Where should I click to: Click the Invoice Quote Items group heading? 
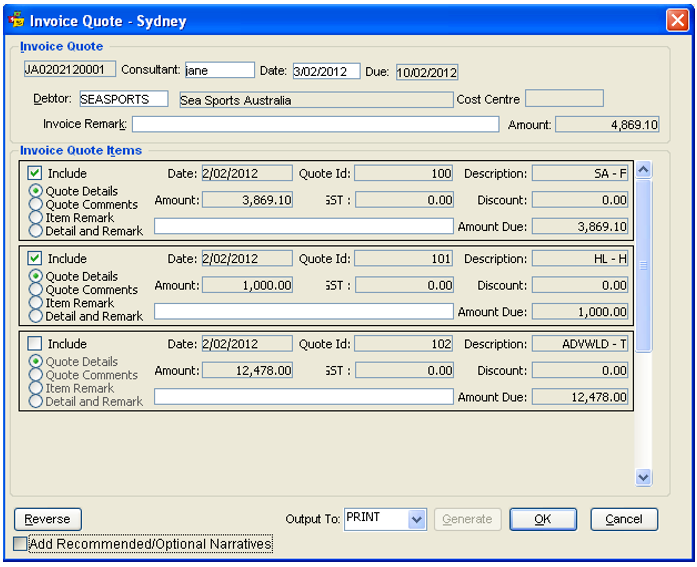[x=81, y=150]
